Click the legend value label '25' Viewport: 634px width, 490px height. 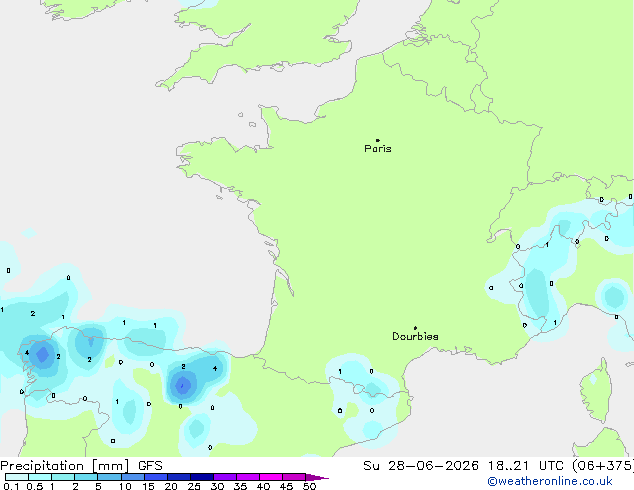pyautogui.click(x=194, y=486)
